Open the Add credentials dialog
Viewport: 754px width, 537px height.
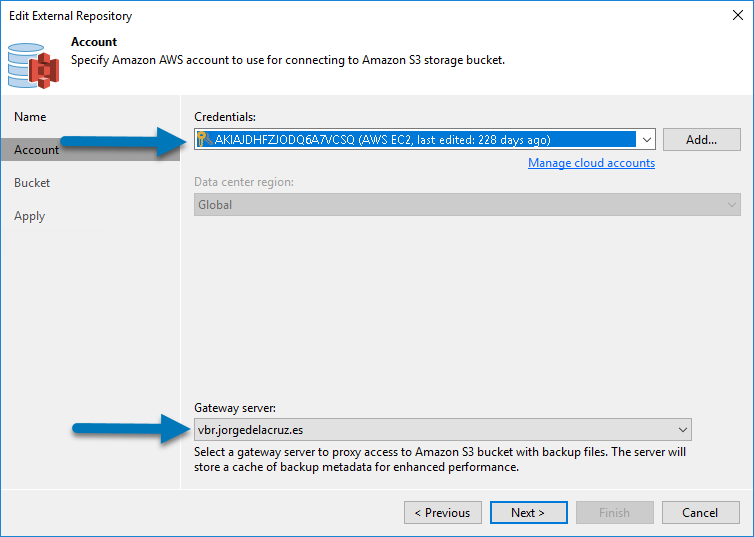[x=702, y=139]
